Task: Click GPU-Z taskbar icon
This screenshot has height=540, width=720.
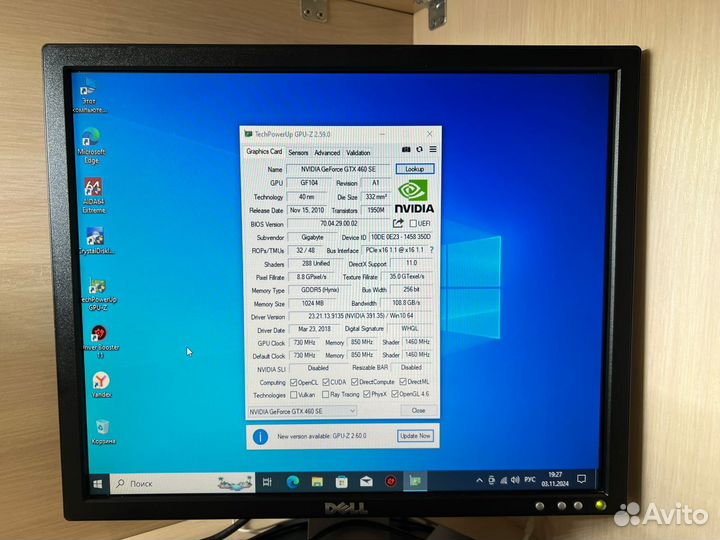Action: [x=415, y=481]
